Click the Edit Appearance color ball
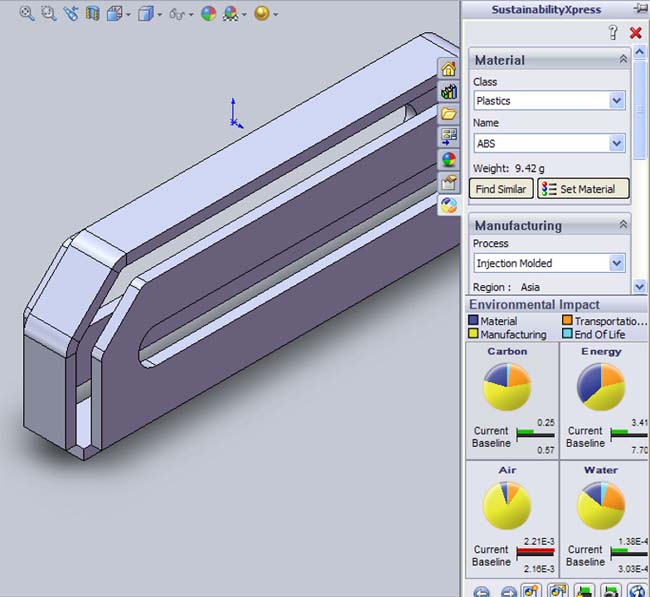This screenshot has width=650, height=597. (x=209, y=14)
